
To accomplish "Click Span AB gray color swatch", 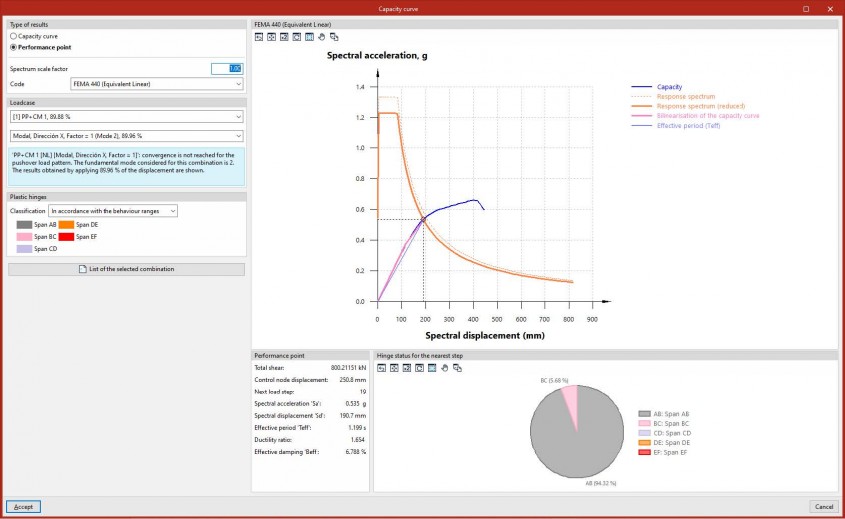I will (x=24, y=225).
